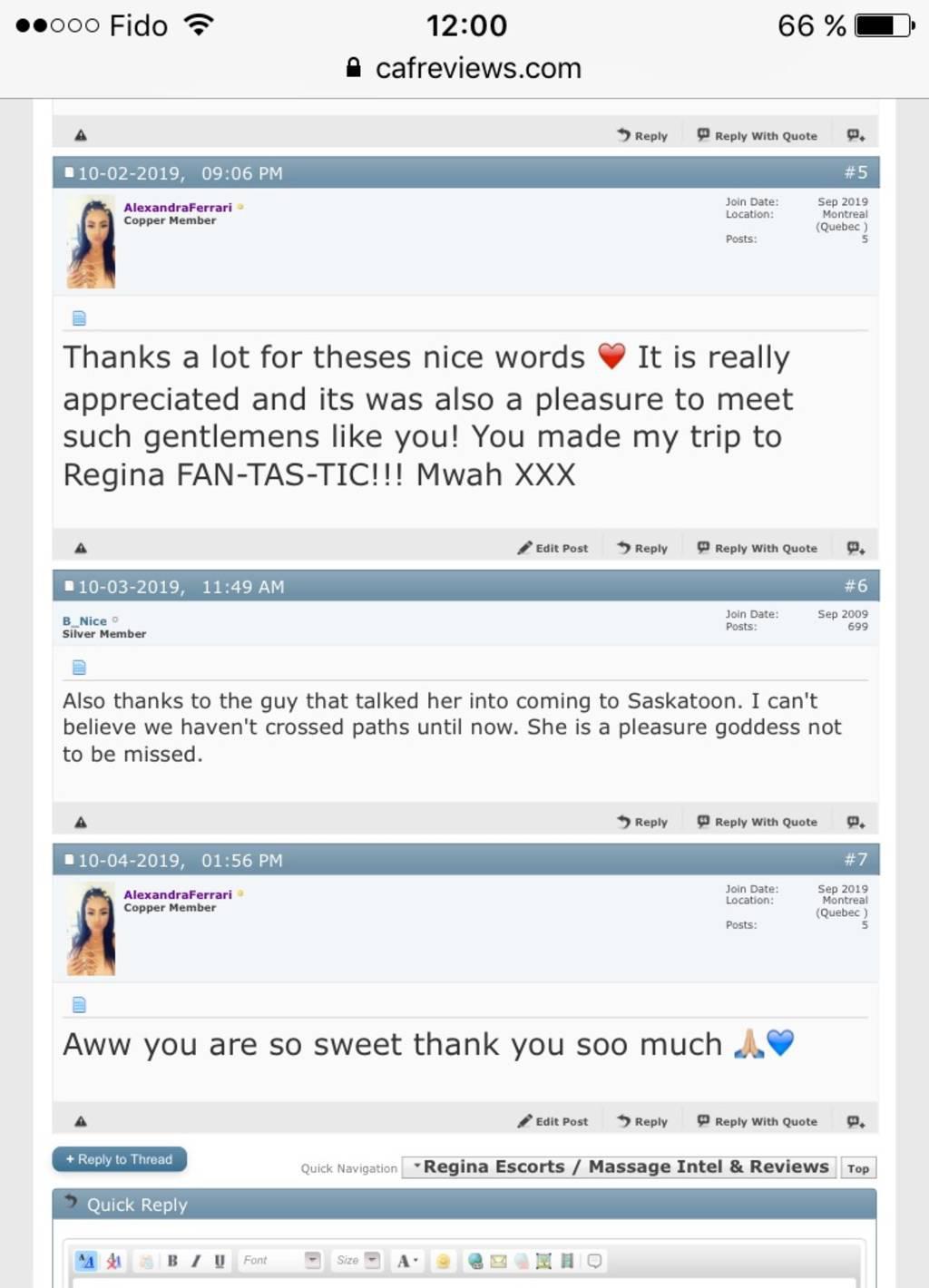Image resolution: width=929 pixels, height=1288 pixels.
Task: Click Reply to Thread button
Action: coord(120,1159)
